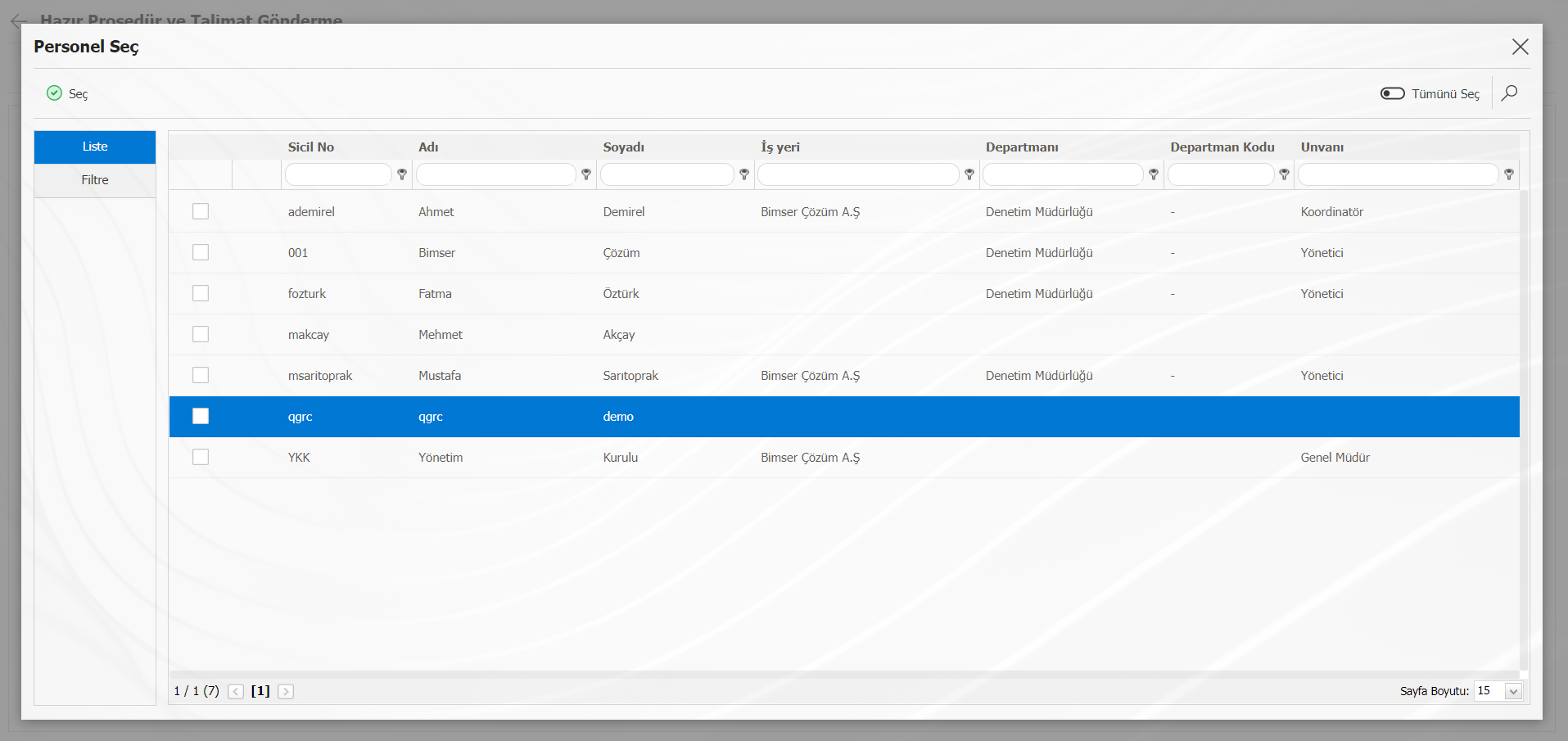Open the Sayfa Boyutu dropdown
Viewport: 1568px width, 741px height.
pyautogui.click(x=1513, y=691)
